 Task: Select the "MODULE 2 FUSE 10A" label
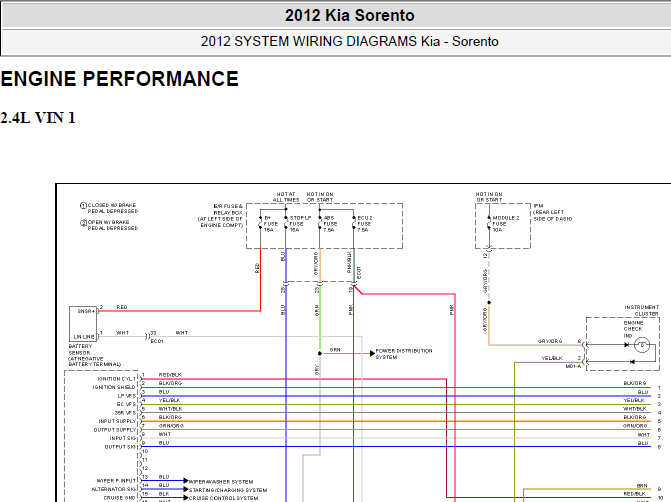[x=505, y=224]
